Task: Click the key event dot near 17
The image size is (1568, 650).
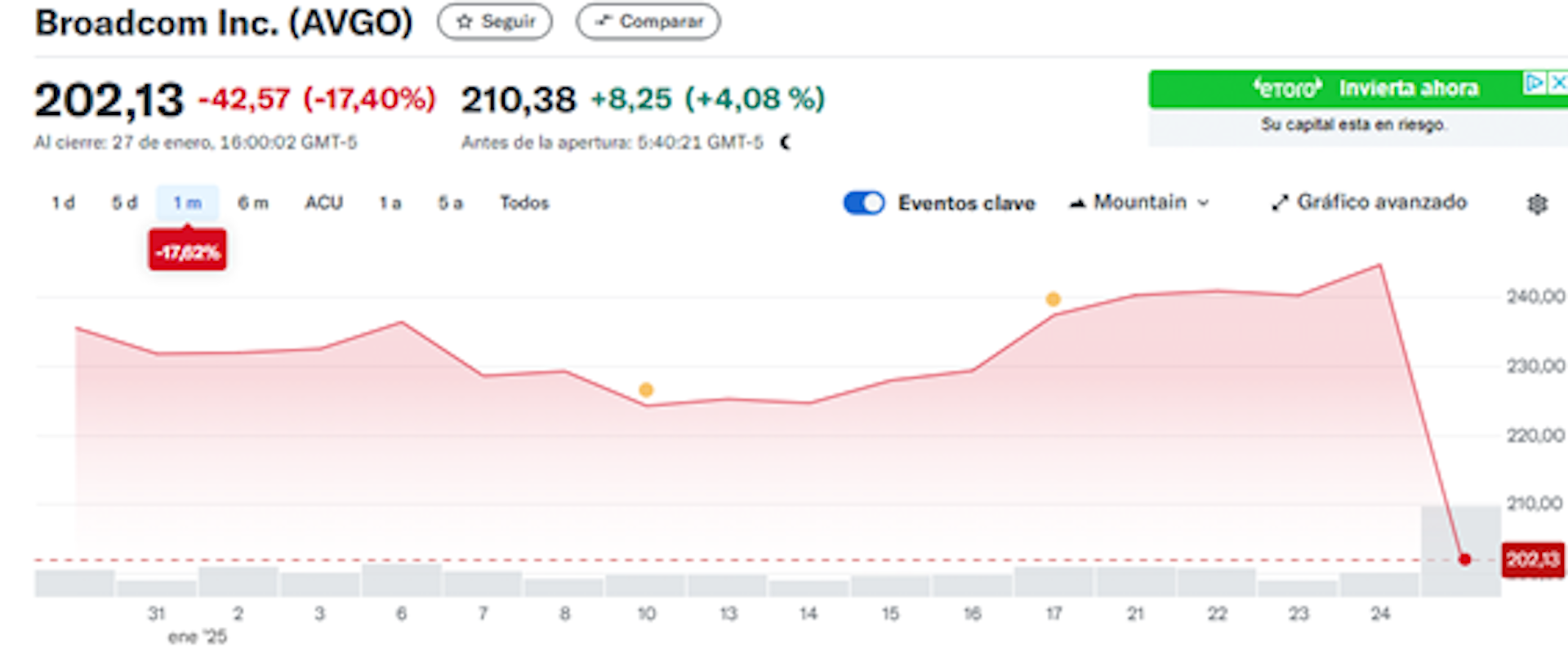Action: pos(1053,300)
